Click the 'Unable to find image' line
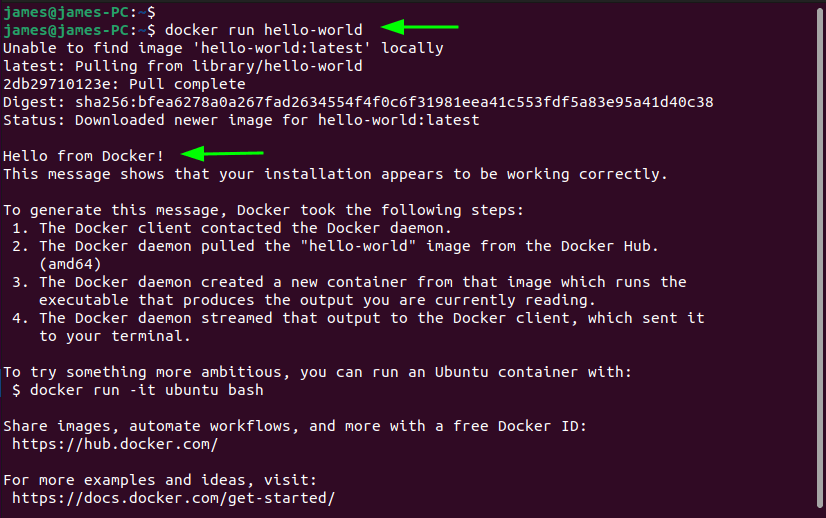The image size is (826, 518). click(223, 48)
